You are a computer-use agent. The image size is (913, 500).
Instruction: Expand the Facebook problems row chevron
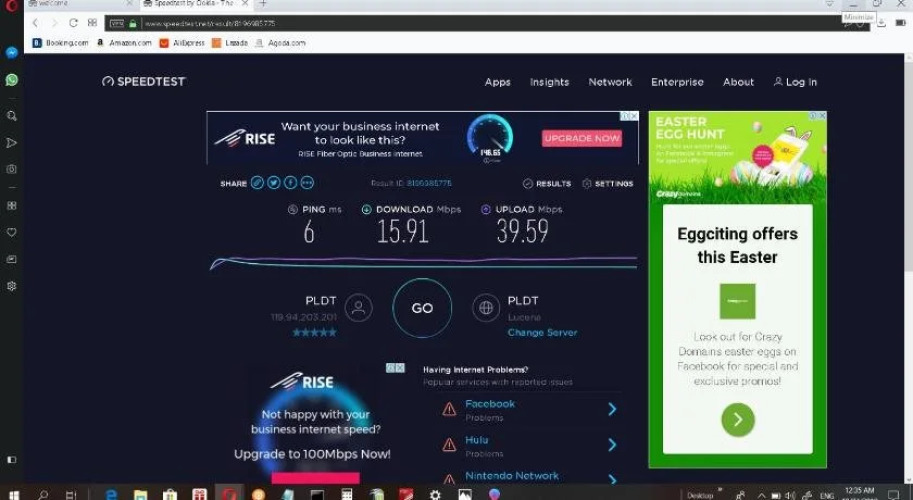(612, 409)
